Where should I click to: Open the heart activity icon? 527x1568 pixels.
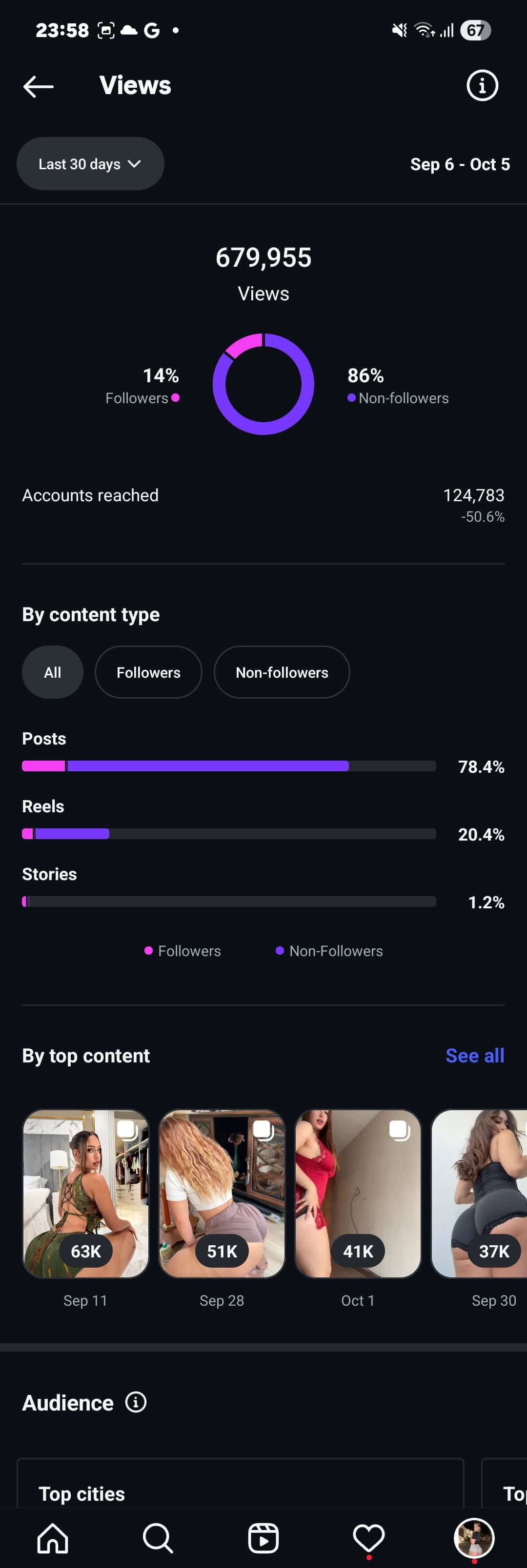click(x=368, y=1538)
